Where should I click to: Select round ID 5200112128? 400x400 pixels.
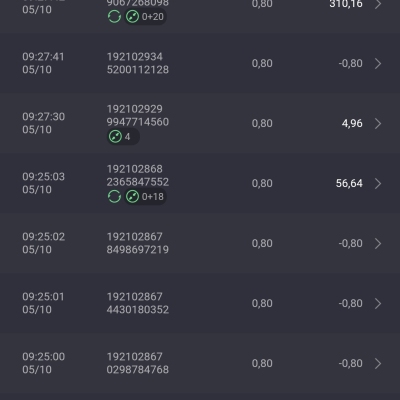(138, 70)
